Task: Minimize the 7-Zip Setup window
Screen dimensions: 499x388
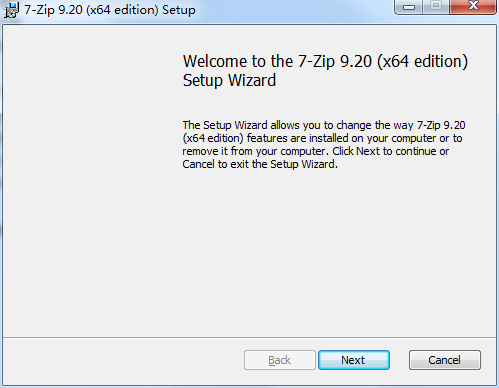Action: coord(409,7)
